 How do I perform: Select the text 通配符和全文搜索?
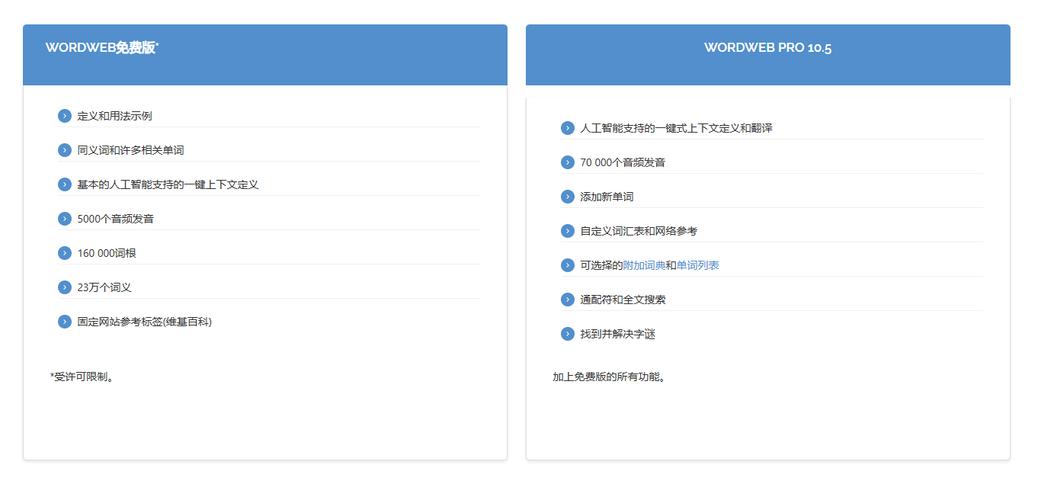623,300
